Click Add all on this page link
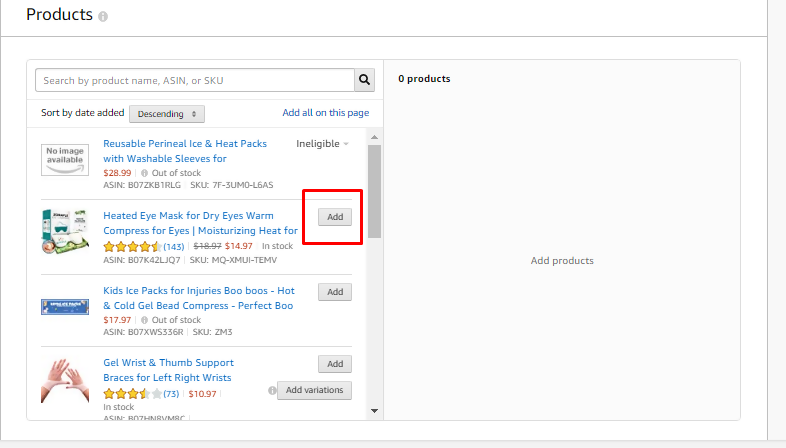Screen dimensions: 786x448 [326, 113]
